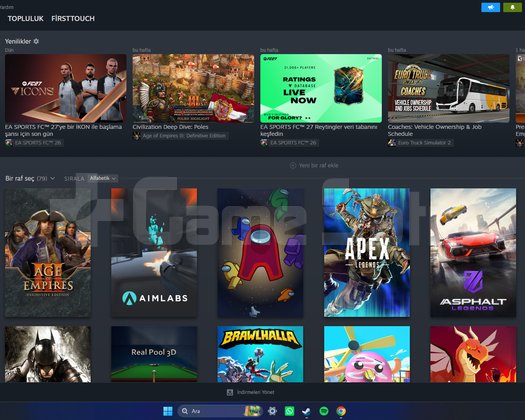Click the plus icon beside Yeni bir raf ekle
525x420 pixels.
pos(293,165)
